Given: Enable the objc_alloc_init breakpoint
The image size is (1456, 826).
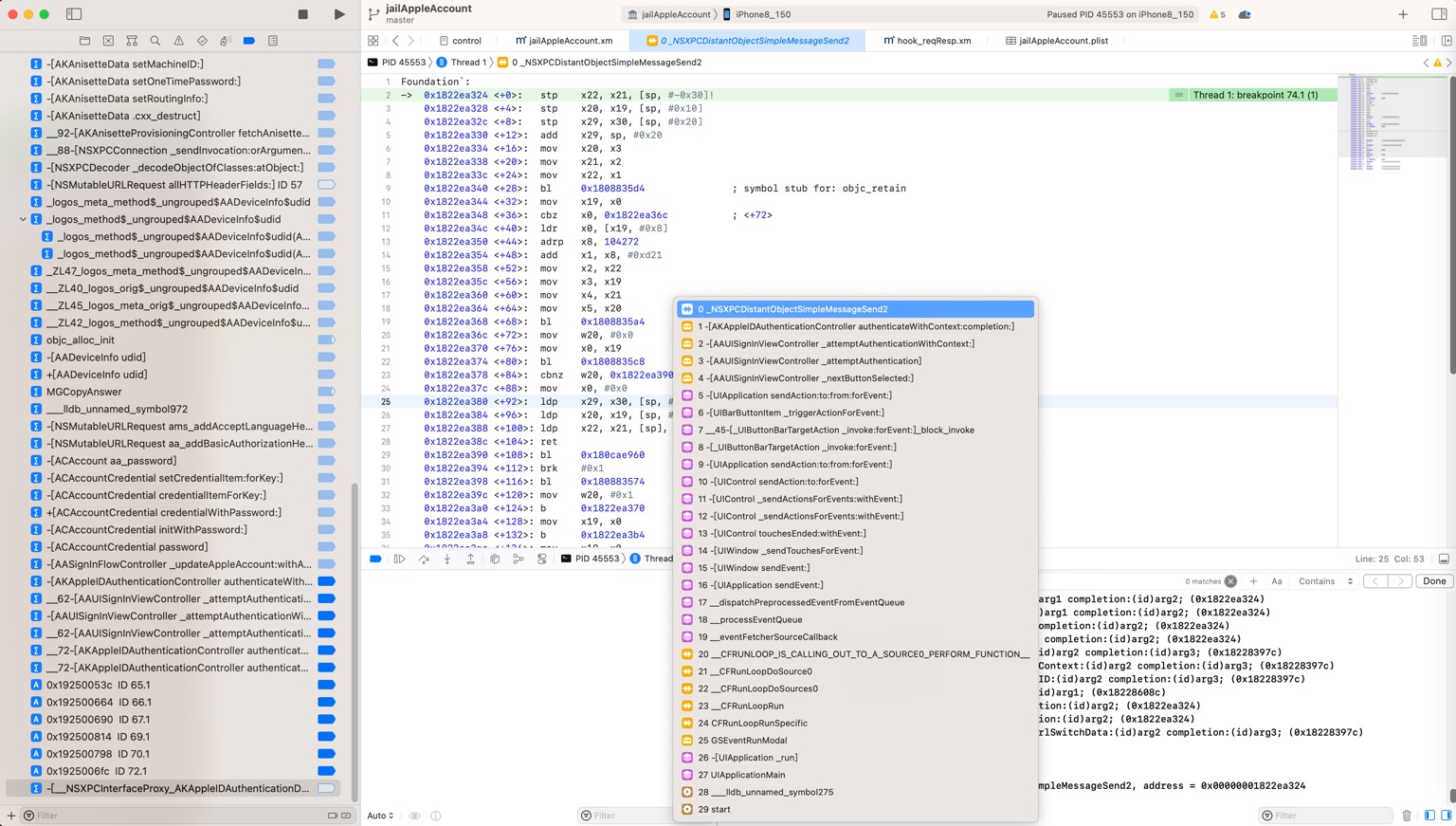Looking at the screenshot, I should point(326,340).
